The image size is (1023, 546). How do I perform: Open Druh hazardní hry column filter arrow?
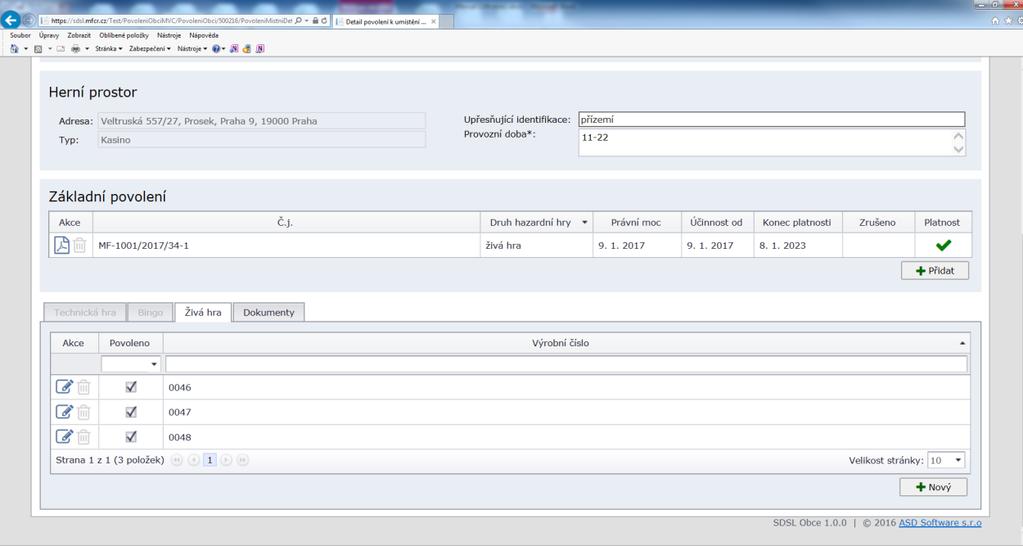(585, 222)
